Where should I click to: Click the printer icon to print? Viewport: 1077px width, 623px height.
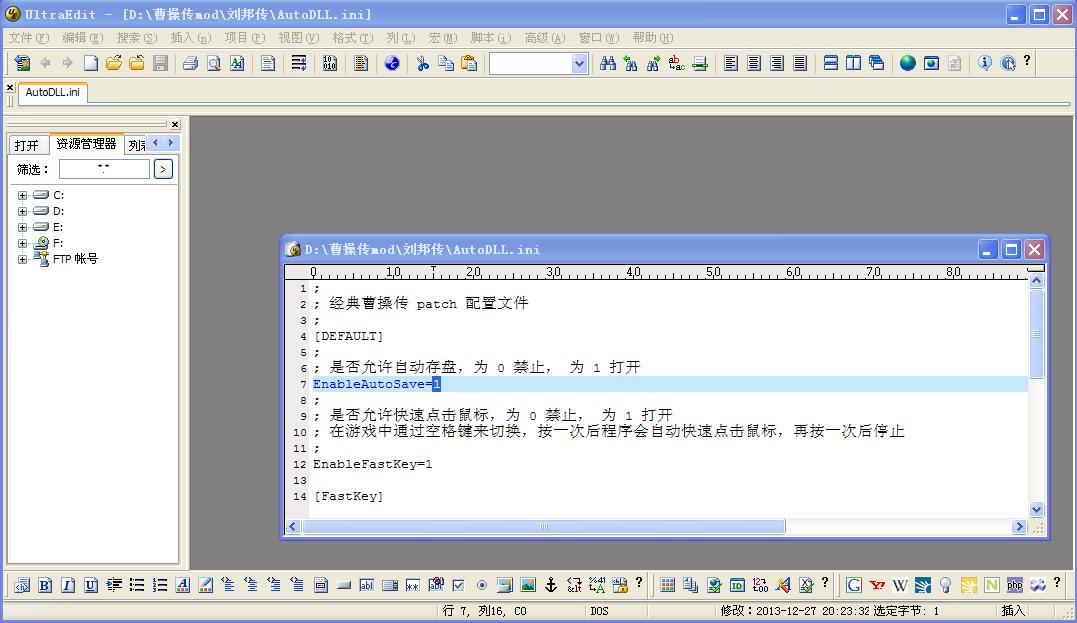click(190, 63)
